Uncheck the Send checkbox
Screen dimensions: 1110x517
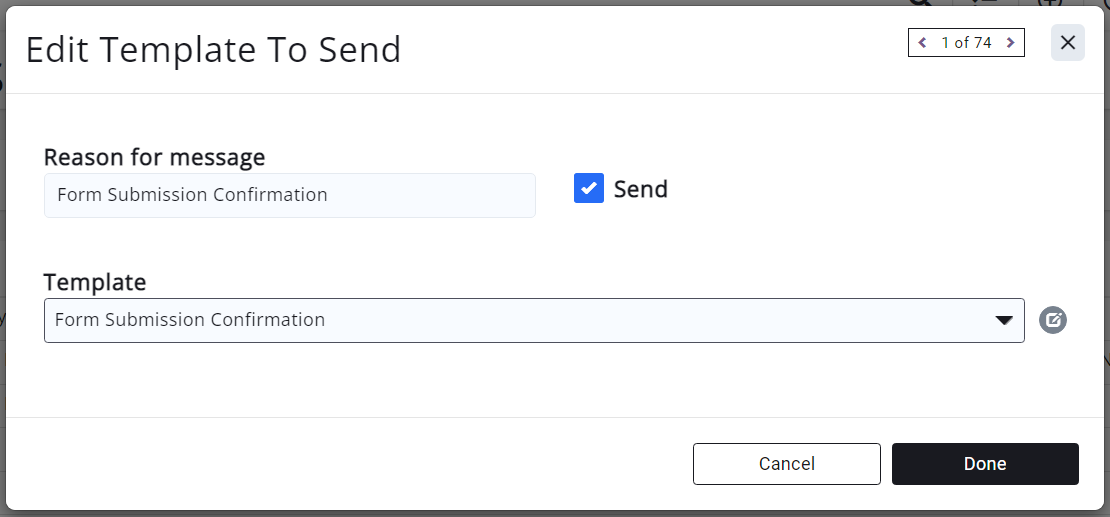click(588, 188)
